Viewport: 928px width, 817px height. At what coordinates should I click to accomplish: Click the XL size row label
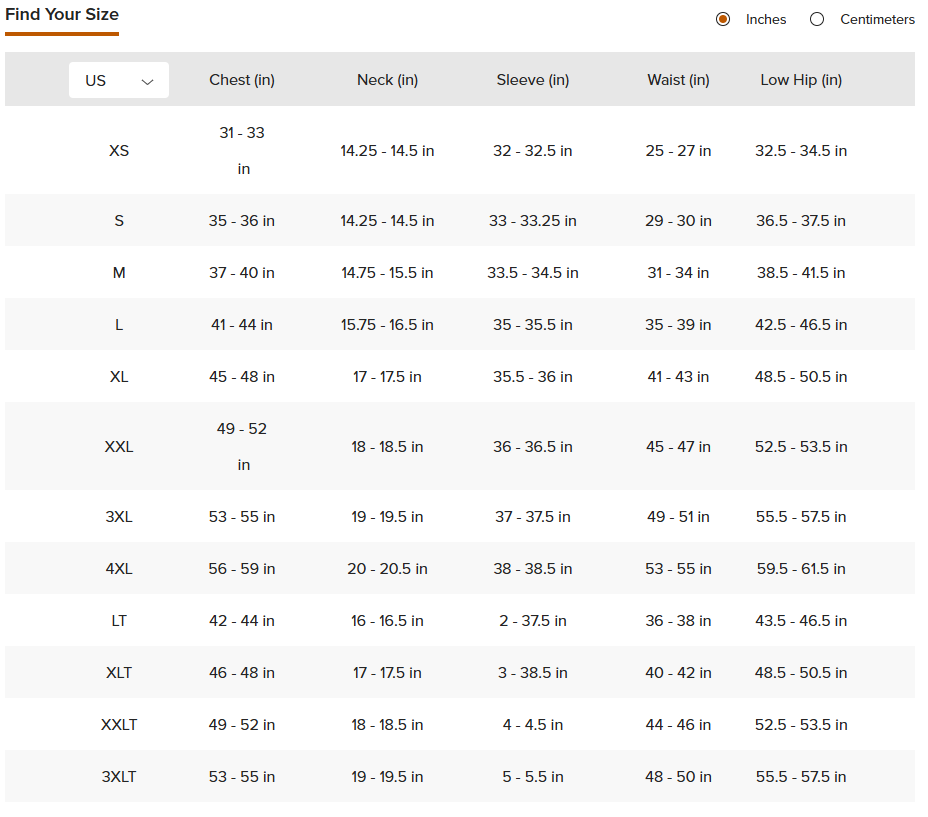(119, 377)
